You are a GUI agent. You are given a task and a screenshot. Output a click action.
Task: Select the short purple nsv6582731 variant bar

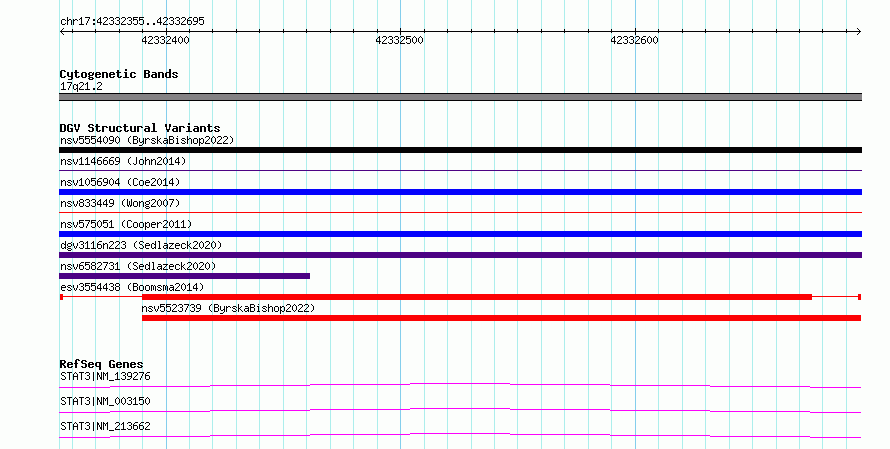tap(184, 276)
